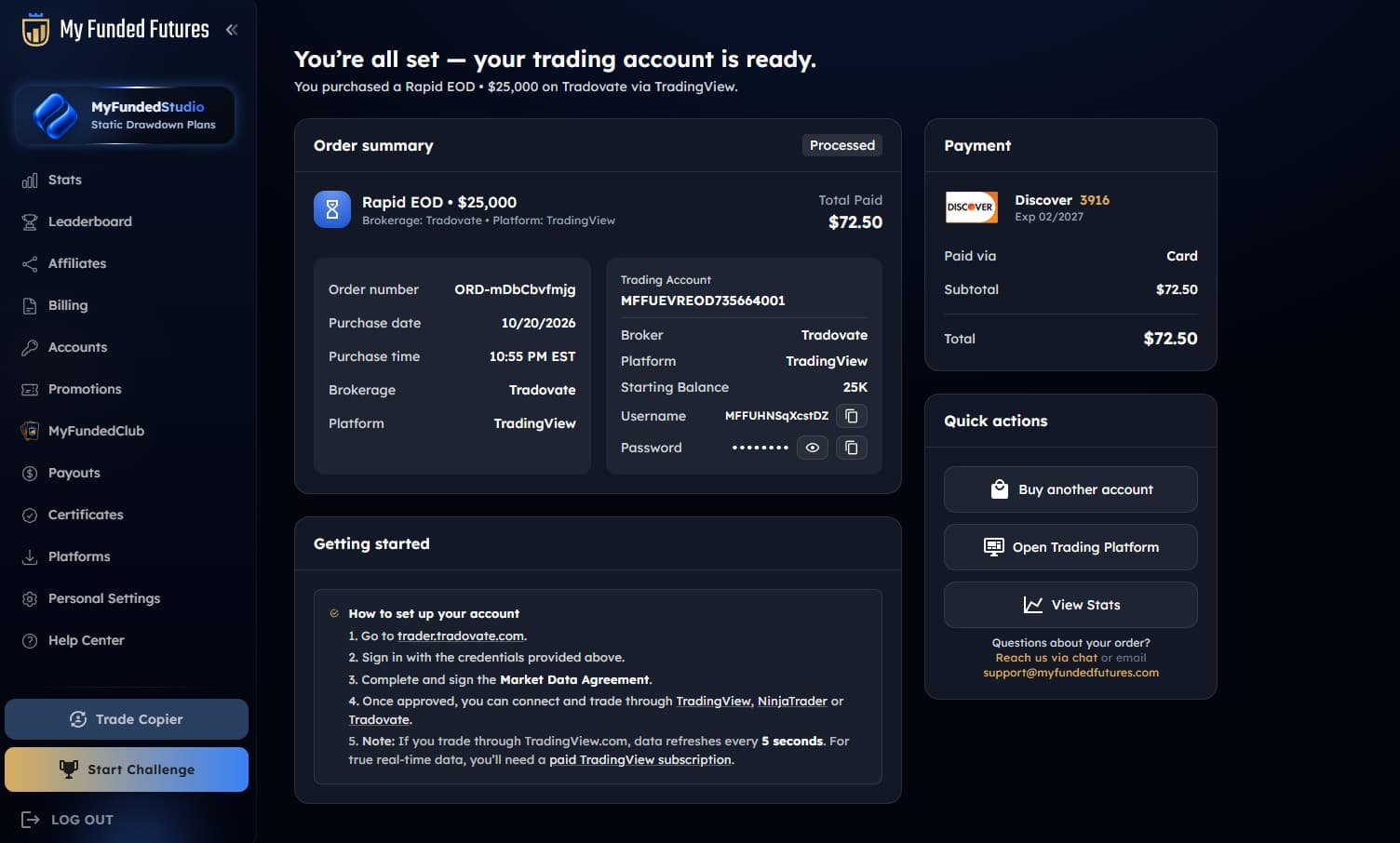Open the MyFundedStudio Static Drawdown Plans card
Screen dimensions: 1400x843
tap(125, 115)
